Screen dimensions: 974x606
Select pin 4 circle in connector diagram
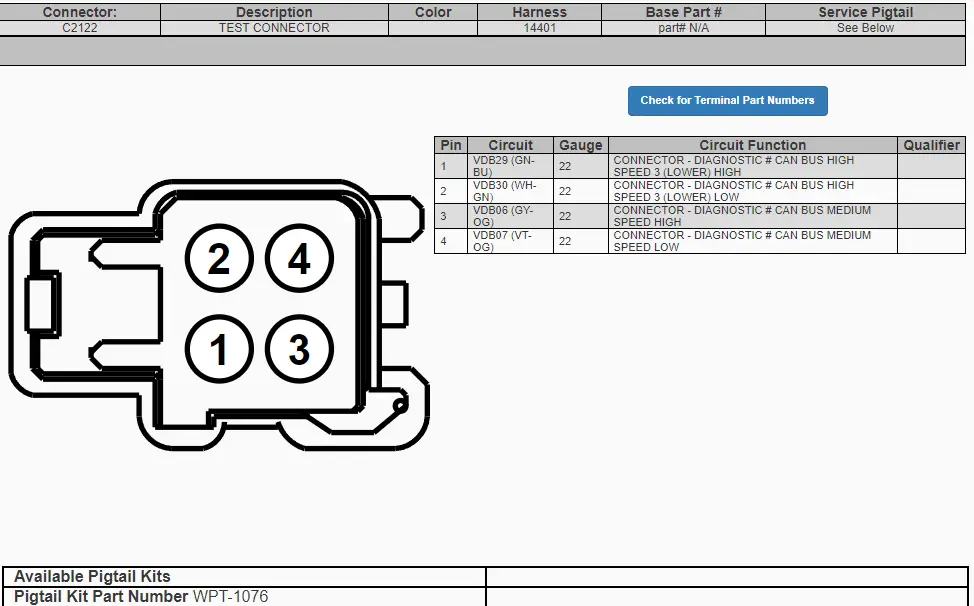(x=299, y=258)
